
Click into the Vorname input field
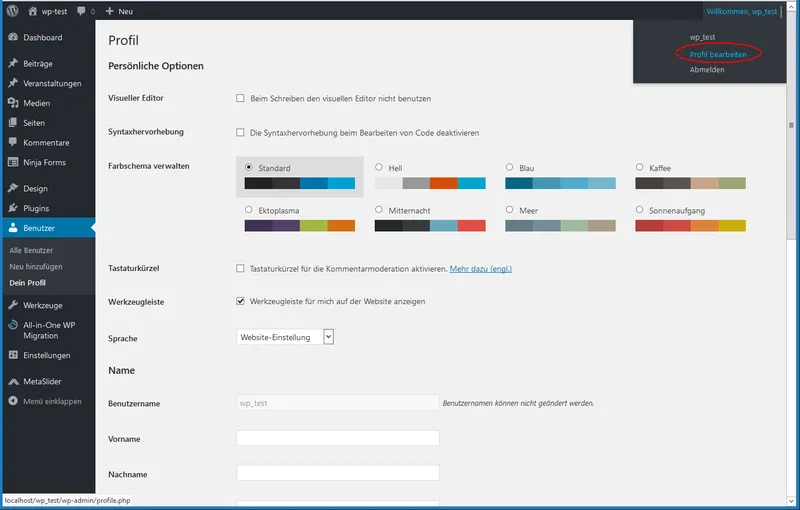tap(338, 438)
